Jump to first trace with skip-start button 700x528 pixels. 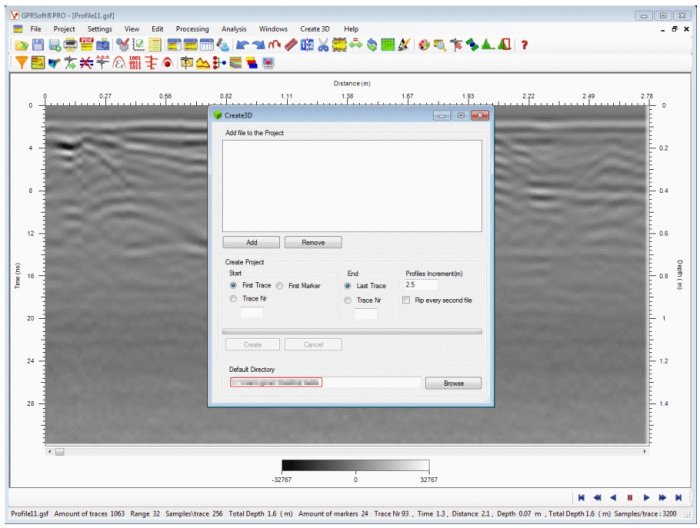point(581,496)
